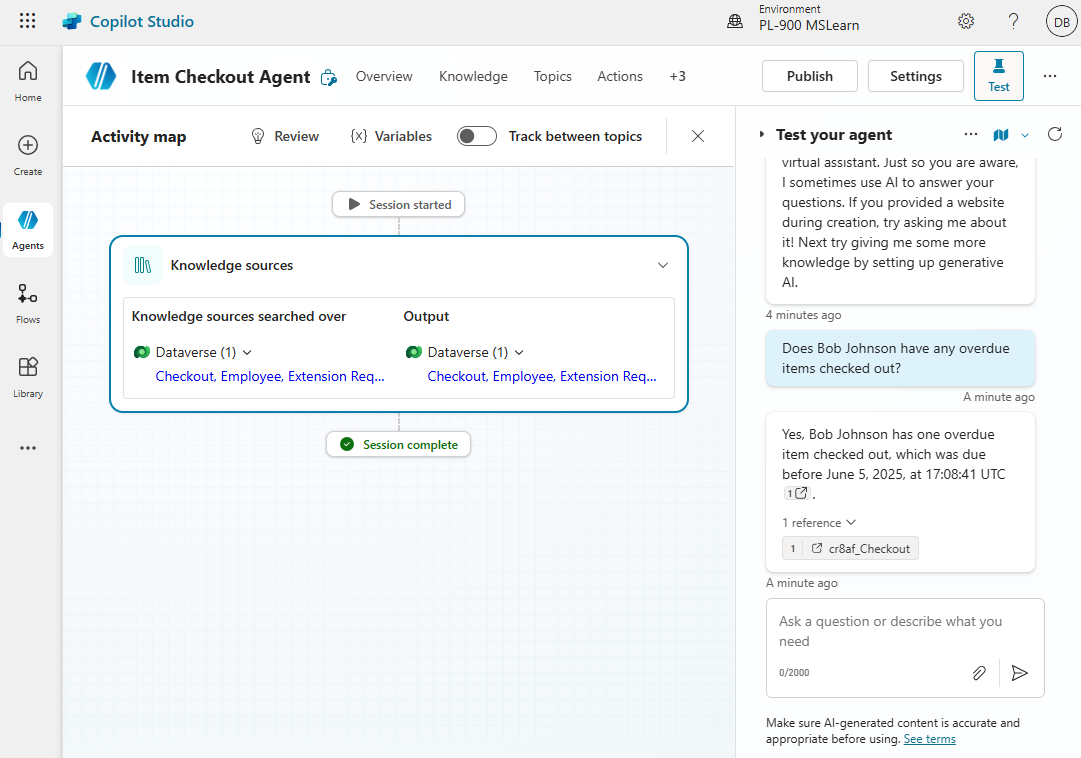Send the message with the arrow icon

1020,673
